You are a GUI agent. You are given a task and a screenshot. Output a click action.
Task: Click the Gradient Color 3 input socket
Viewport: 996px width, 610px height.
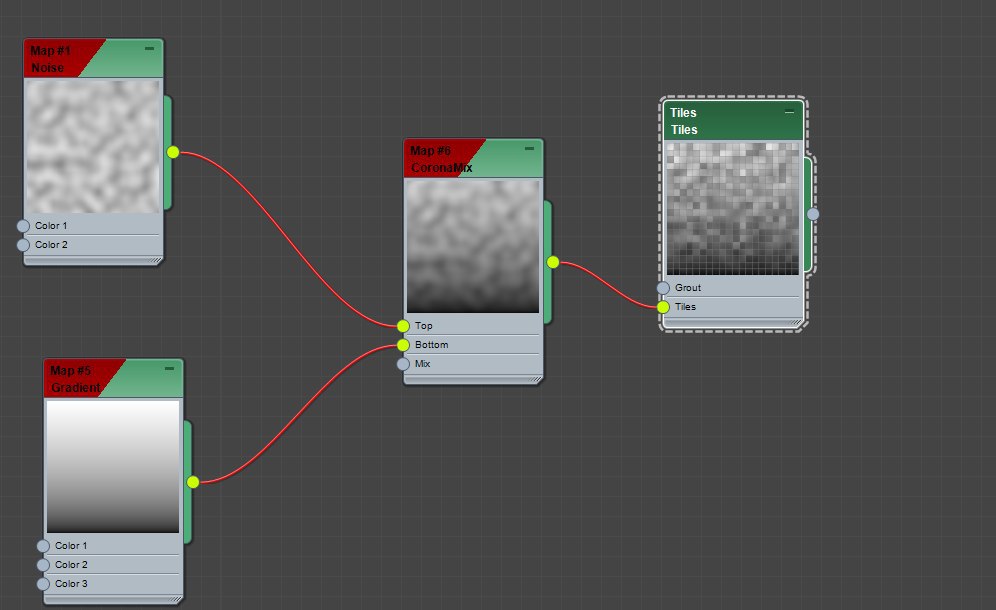coord(43,584)
